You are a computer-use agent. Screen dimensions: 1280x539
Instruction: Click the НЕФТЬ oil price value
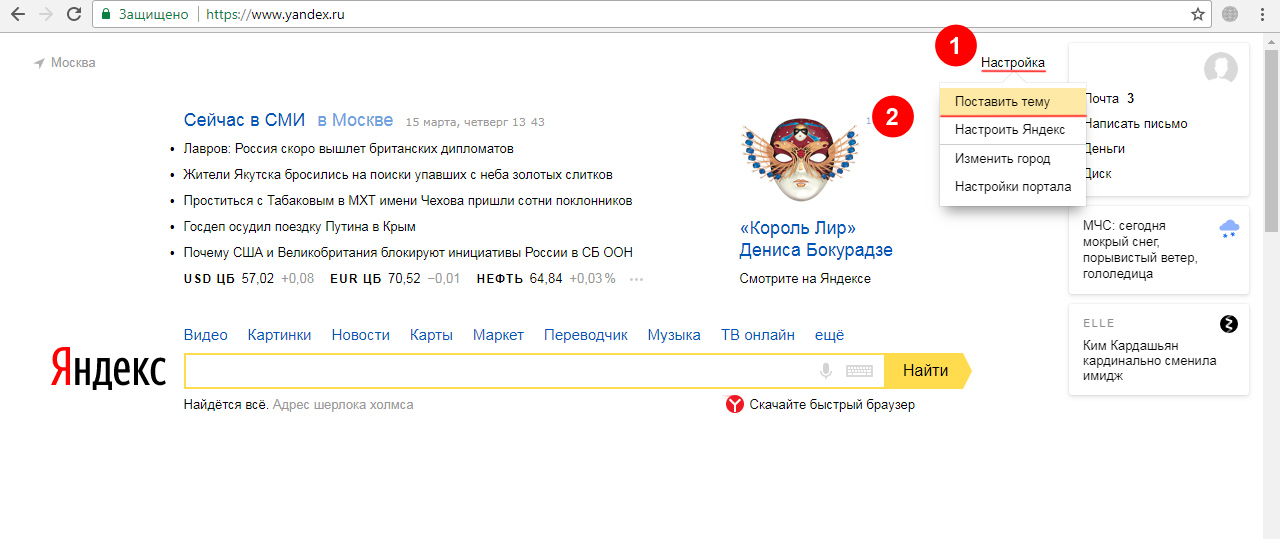[x=546, y=279]
